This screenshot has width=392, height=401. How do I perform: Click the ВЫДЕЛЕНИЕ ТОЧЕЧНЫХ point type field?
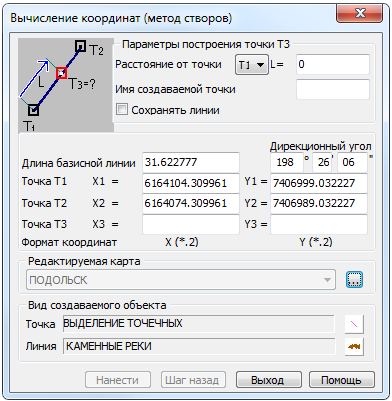tap(199, 323)
